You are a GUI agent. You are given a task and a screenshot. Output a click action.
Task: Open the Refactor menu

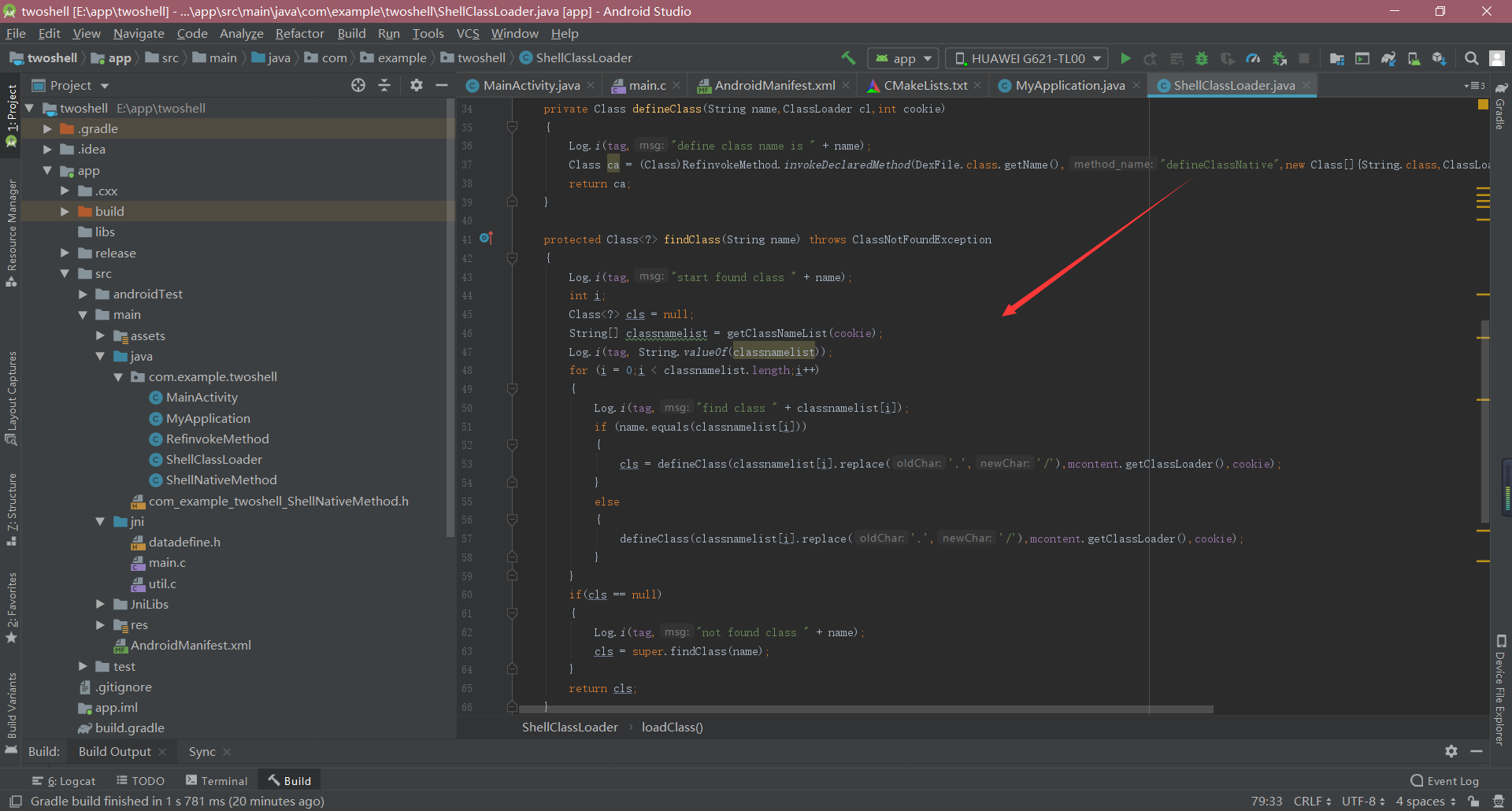[299, 33]
